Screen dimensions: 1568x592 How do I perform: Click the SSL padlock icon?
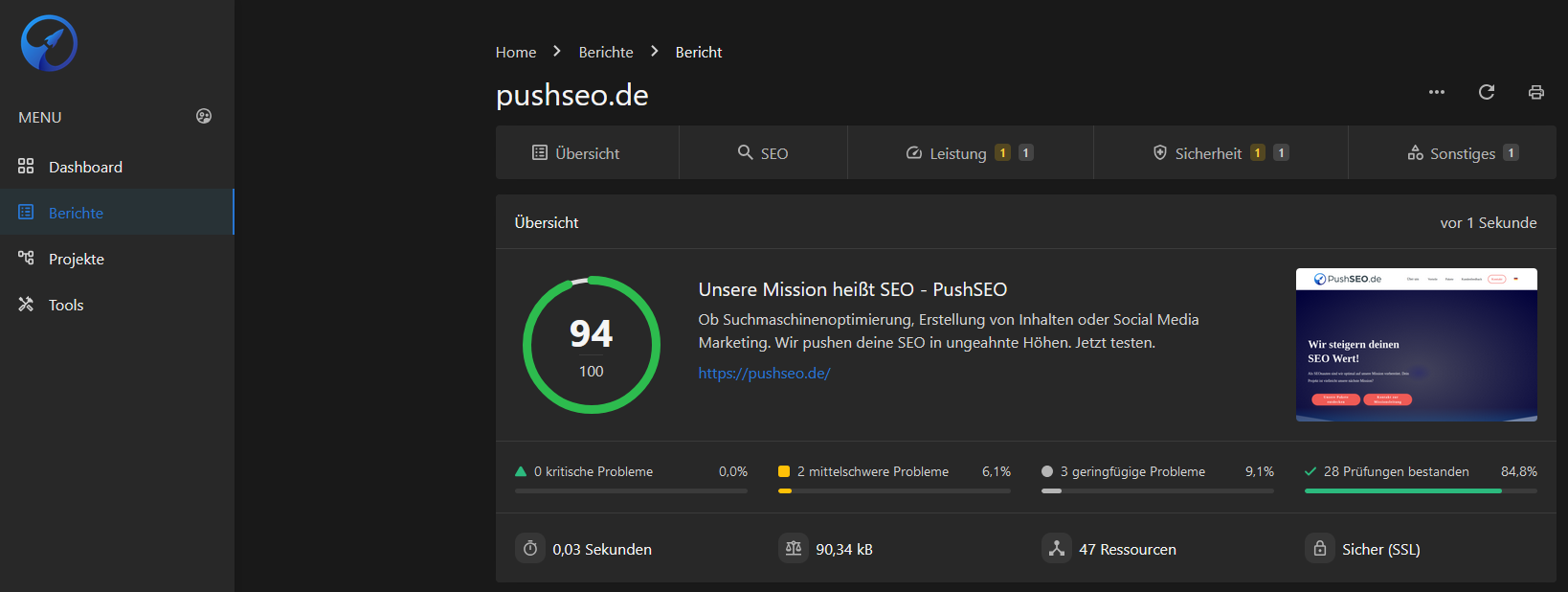(1320, 548)
